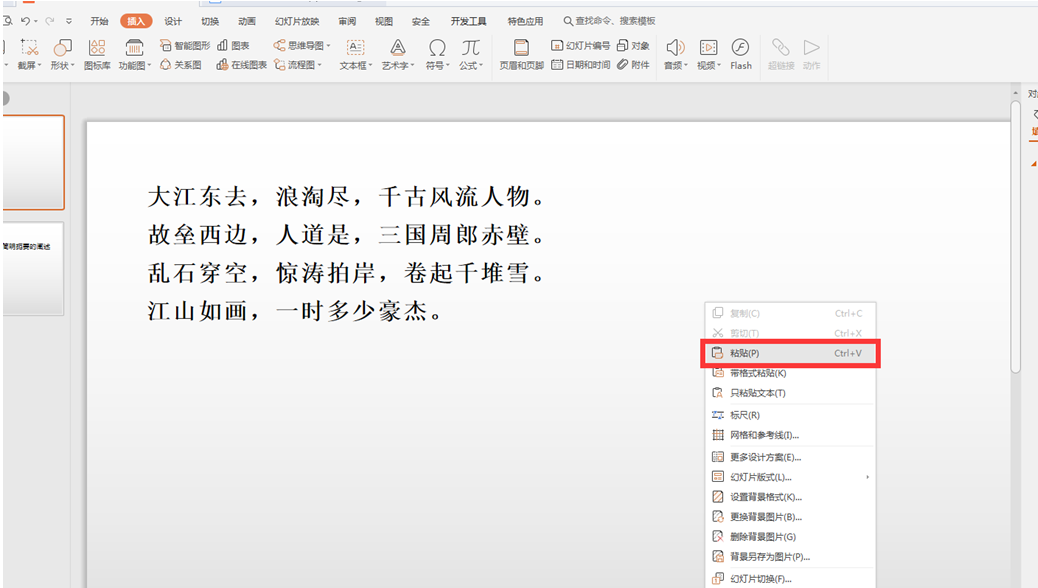This screenshot has height=588, width=1038.
Task: Expand the 形状 dropdown arrow
Action: [73, 66]
